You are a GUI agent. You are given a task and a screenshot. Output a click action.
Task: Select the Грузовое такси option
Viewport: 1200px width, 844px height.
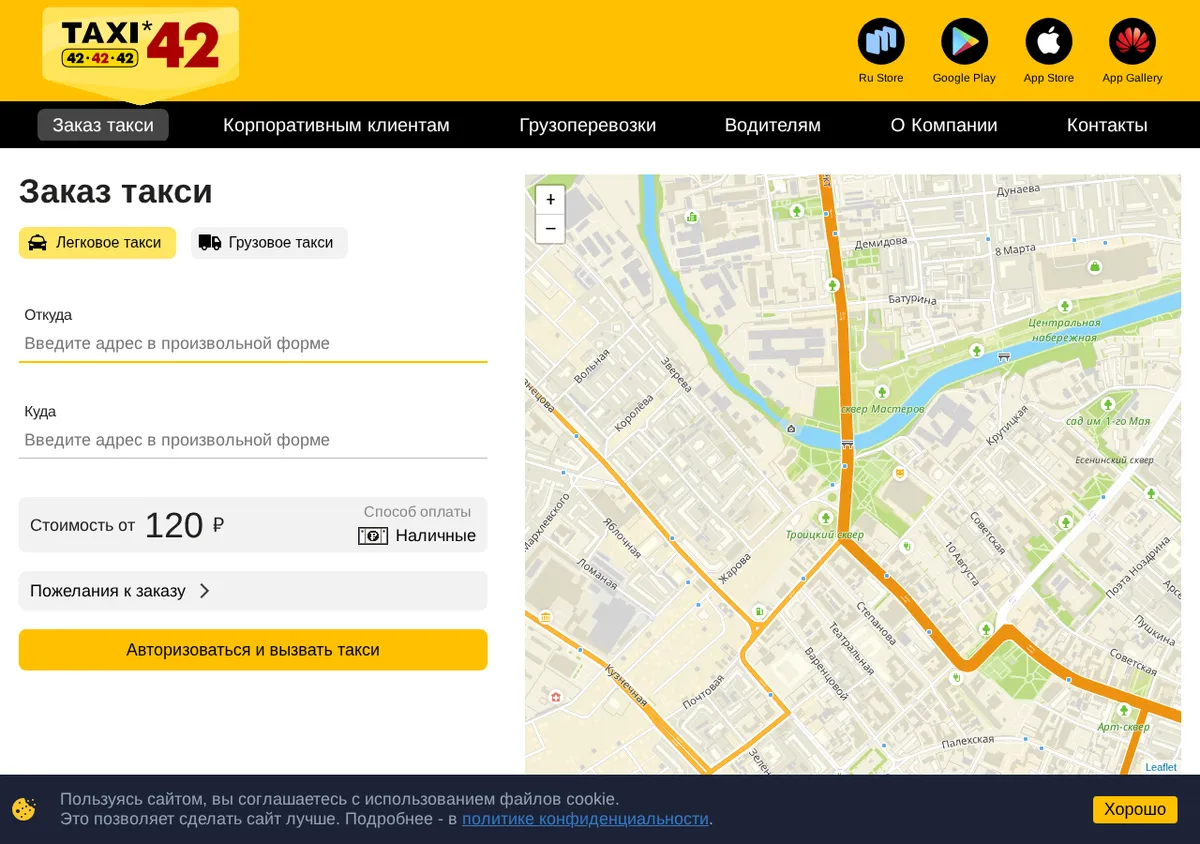click(269, 243)
